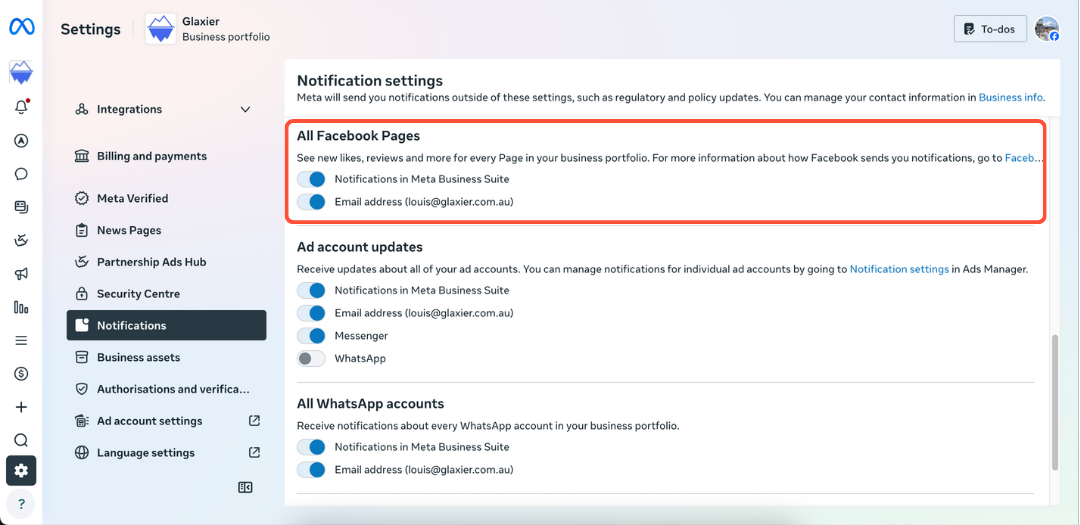Click the handshake icon in left rail
The width and height of the screenshot is (1080, 525).
(21, 240)
